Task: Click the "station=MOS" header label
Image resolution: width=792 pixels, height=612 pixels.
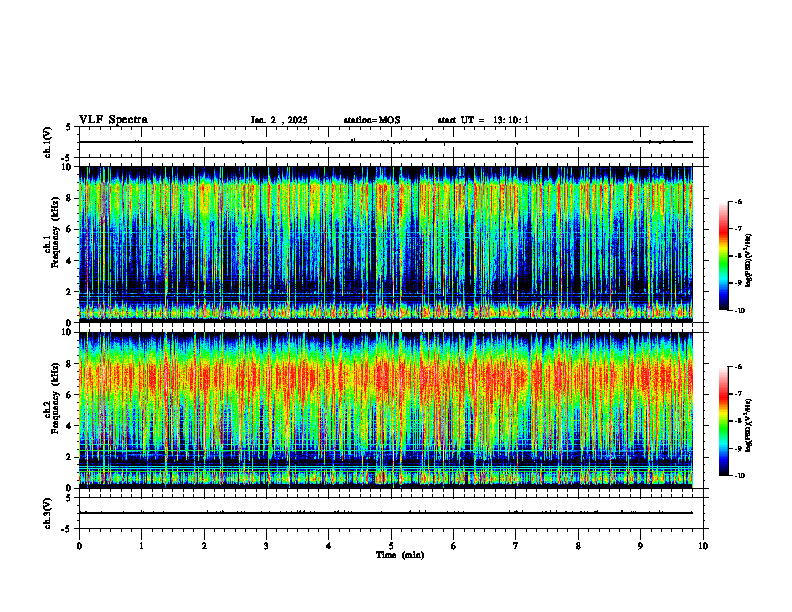Action: pos(372,120)
